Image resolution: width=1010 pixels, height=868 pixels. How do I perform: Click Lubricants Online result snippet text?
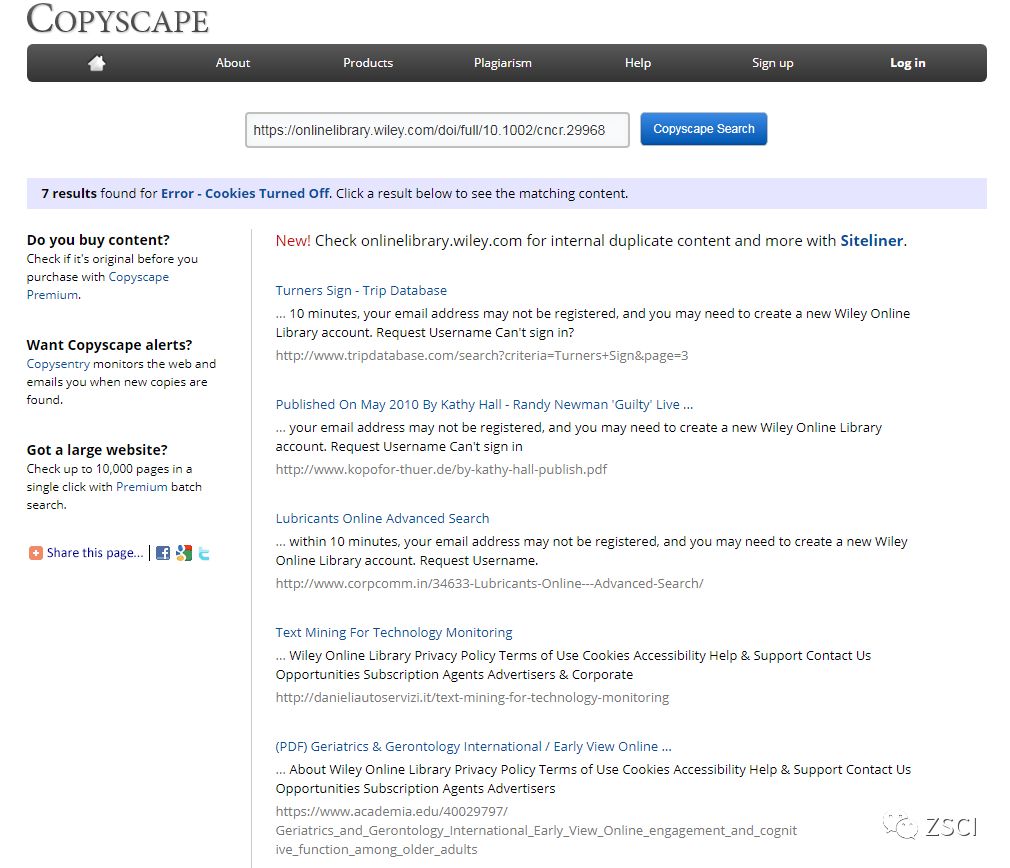click(591, 551)
